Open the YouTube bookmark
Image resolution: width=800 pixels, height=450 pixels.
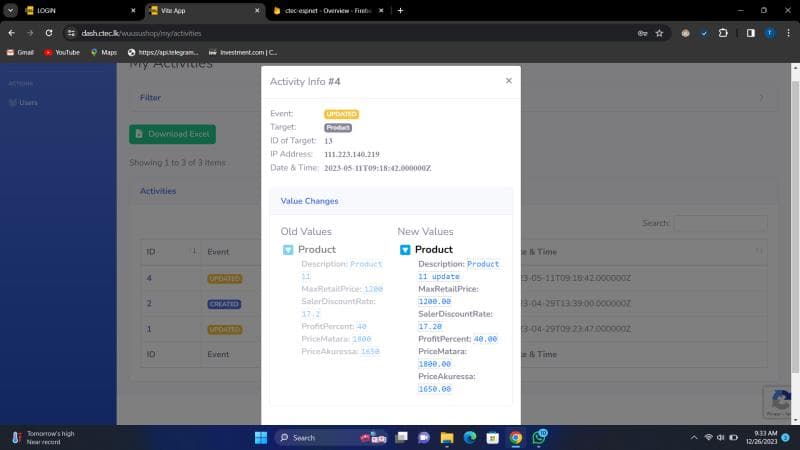pyautogui.click(x=61, y=52)
